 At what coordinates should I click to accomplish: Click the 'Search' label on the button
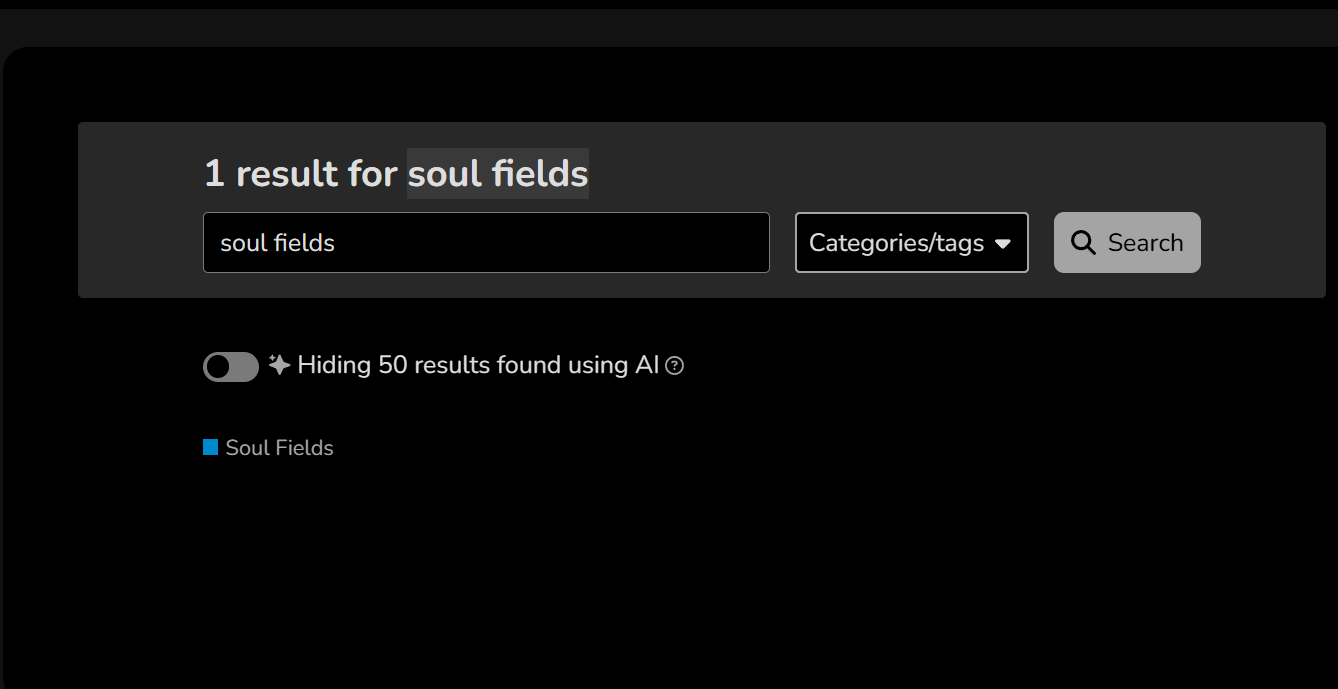tap(1145, 243)
